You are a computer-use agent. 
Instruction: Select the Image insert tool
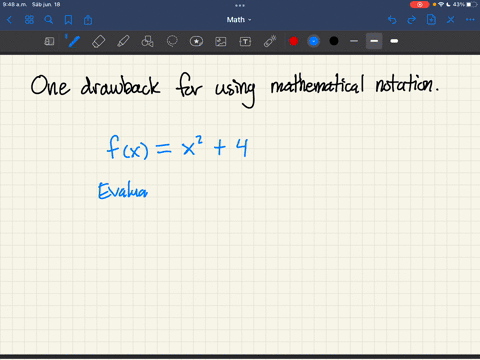click(221, 41)
